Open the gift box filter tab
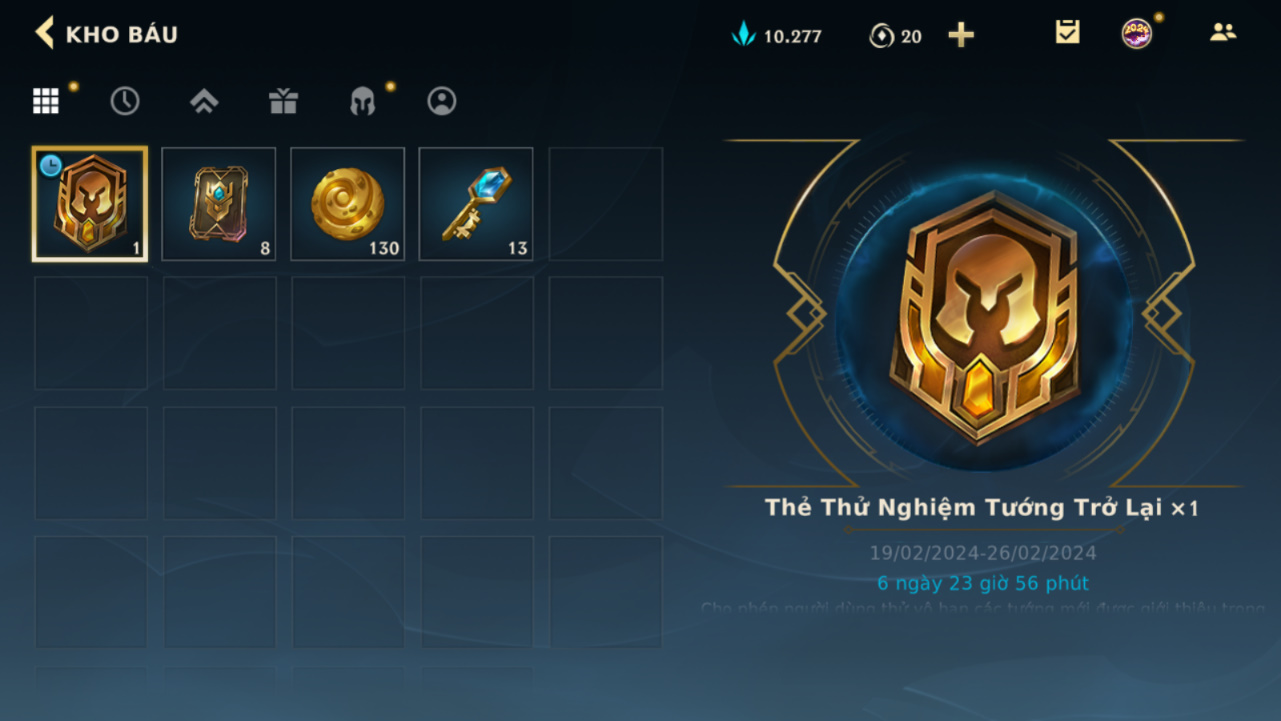Screen dimensions: 1281x721 coord(283,101)
